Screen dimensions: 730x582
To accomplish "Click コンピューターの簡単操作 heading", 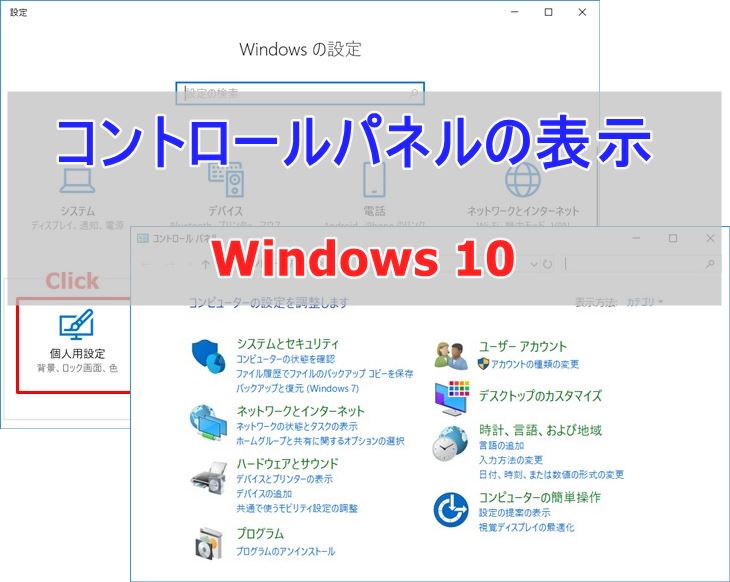I will click(540, 497).
